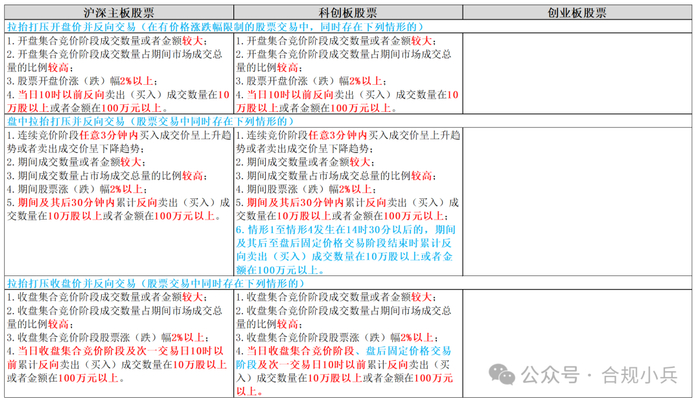Screen dimensions: 700x403
Task: Click 科创板 line 3. 期间成交数量占市场成交总量的比例较高
Action: tap(336, 176)
